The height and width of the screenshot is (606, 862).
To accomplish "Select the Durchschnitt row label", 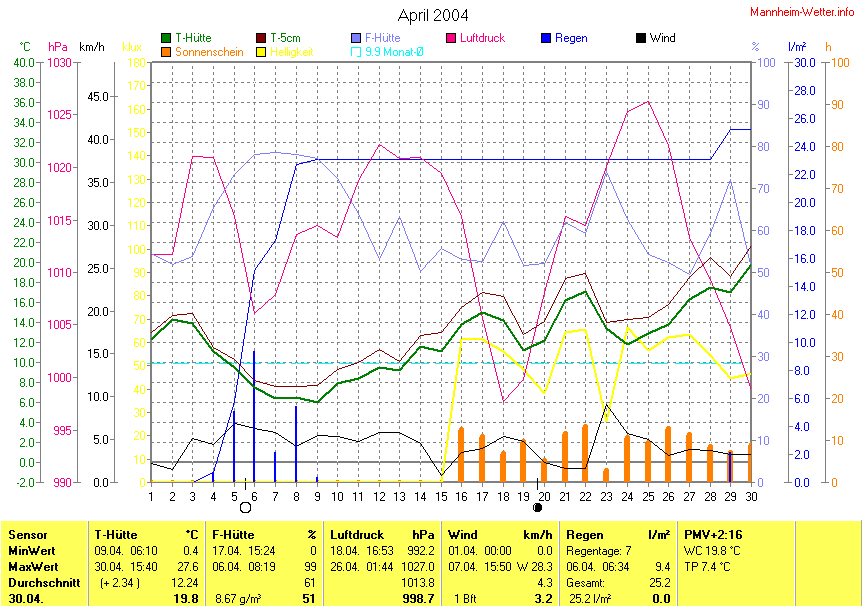I will (41, 582).
